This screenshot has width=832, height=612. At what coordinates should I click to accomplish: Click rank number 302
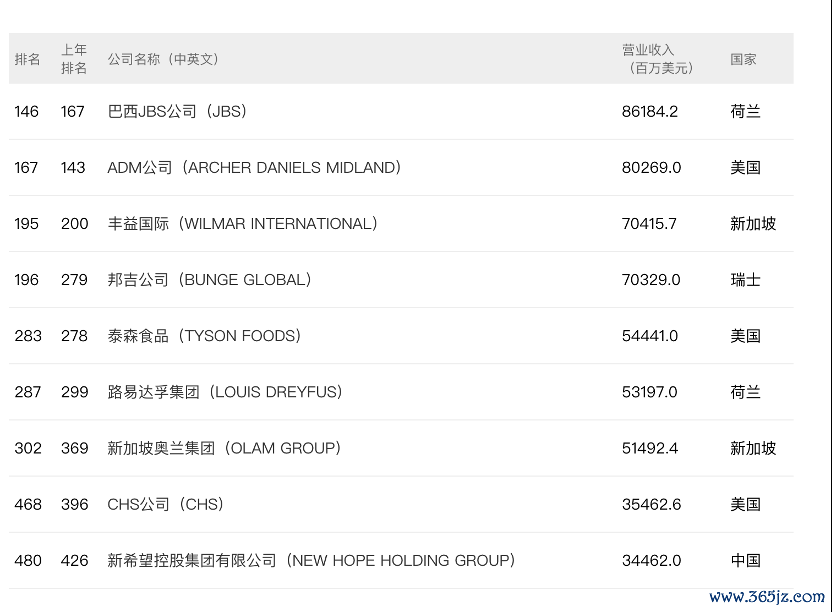pos(28,448)
